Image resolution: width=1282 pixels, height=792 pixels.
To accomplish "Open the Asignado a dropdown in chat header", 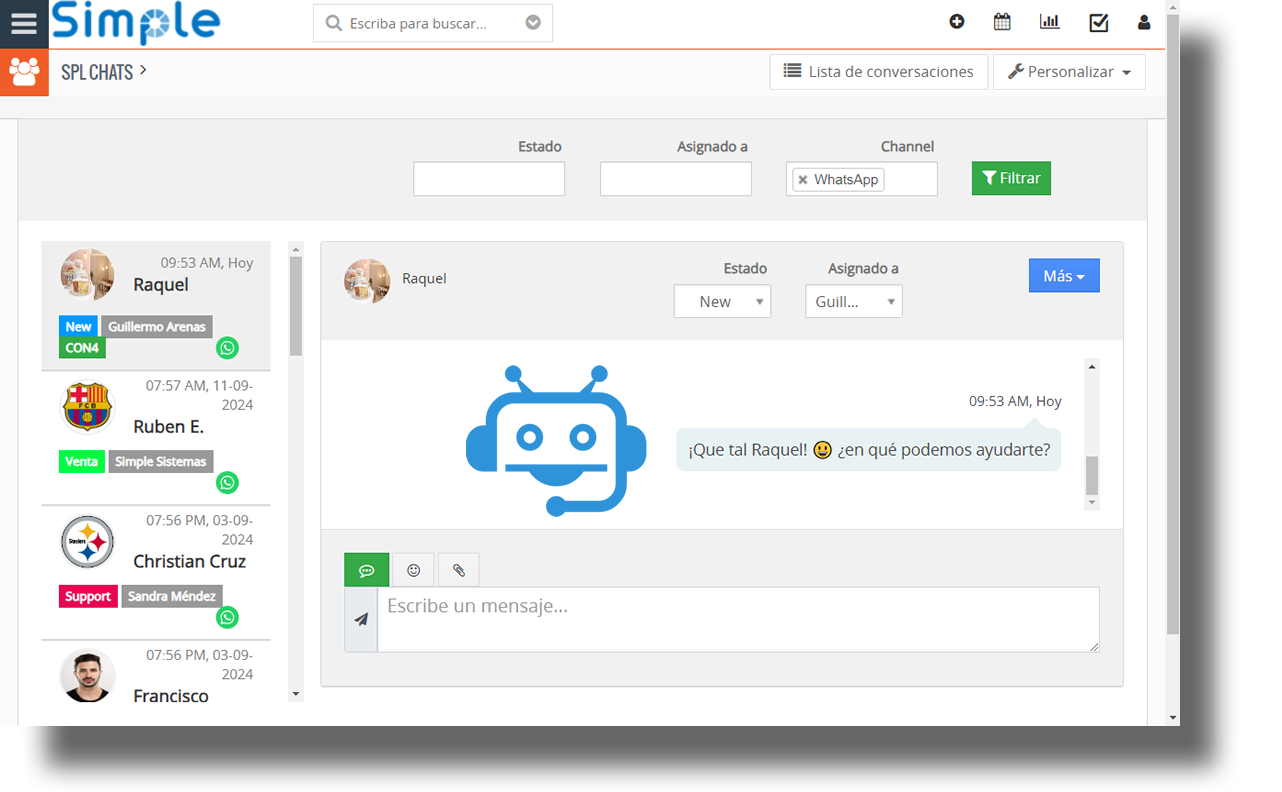I will pos(853,302).
